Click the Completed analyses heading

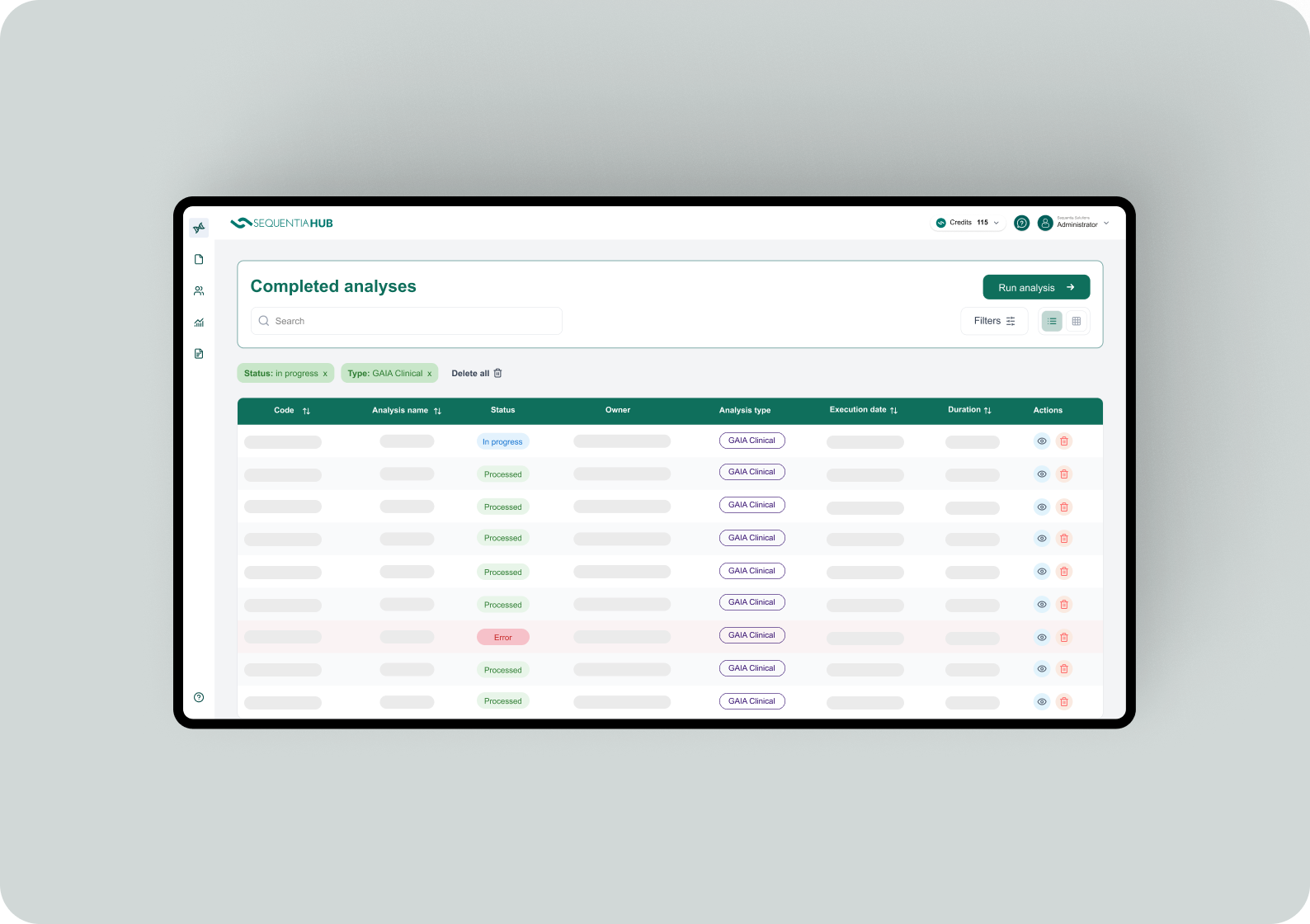333,286
